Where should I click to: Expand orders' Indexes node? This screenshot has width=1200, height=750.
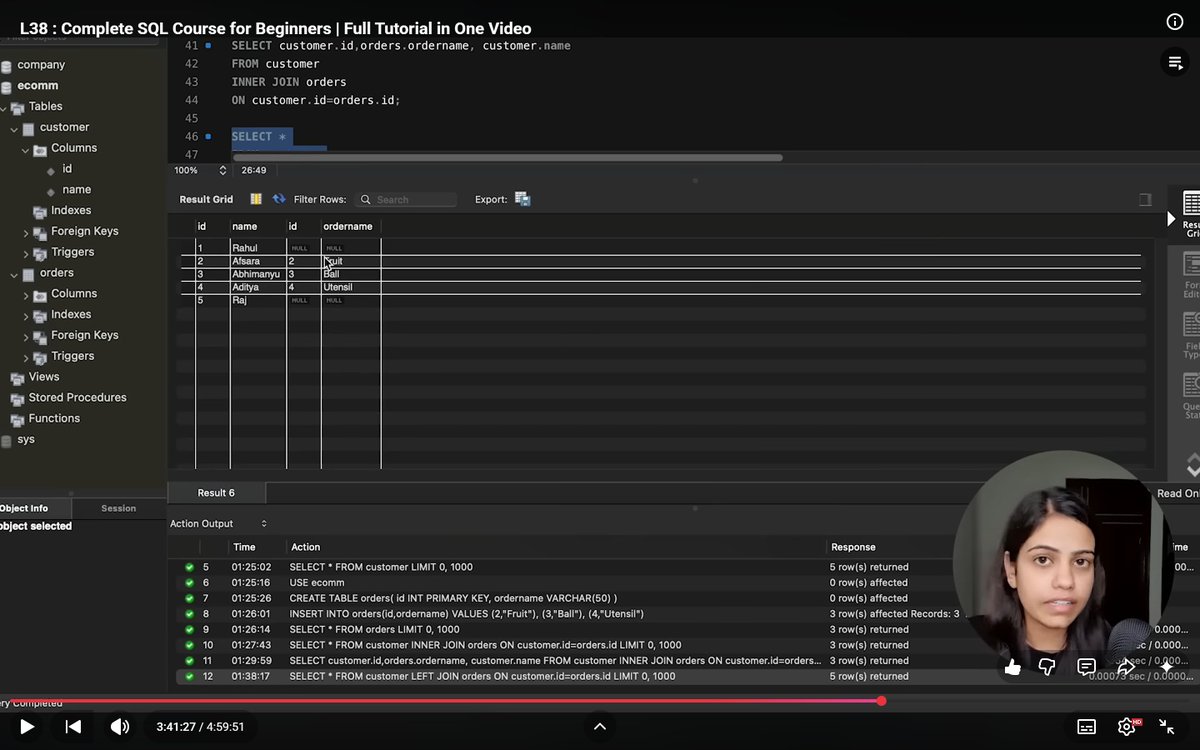[x=26, y=315]
